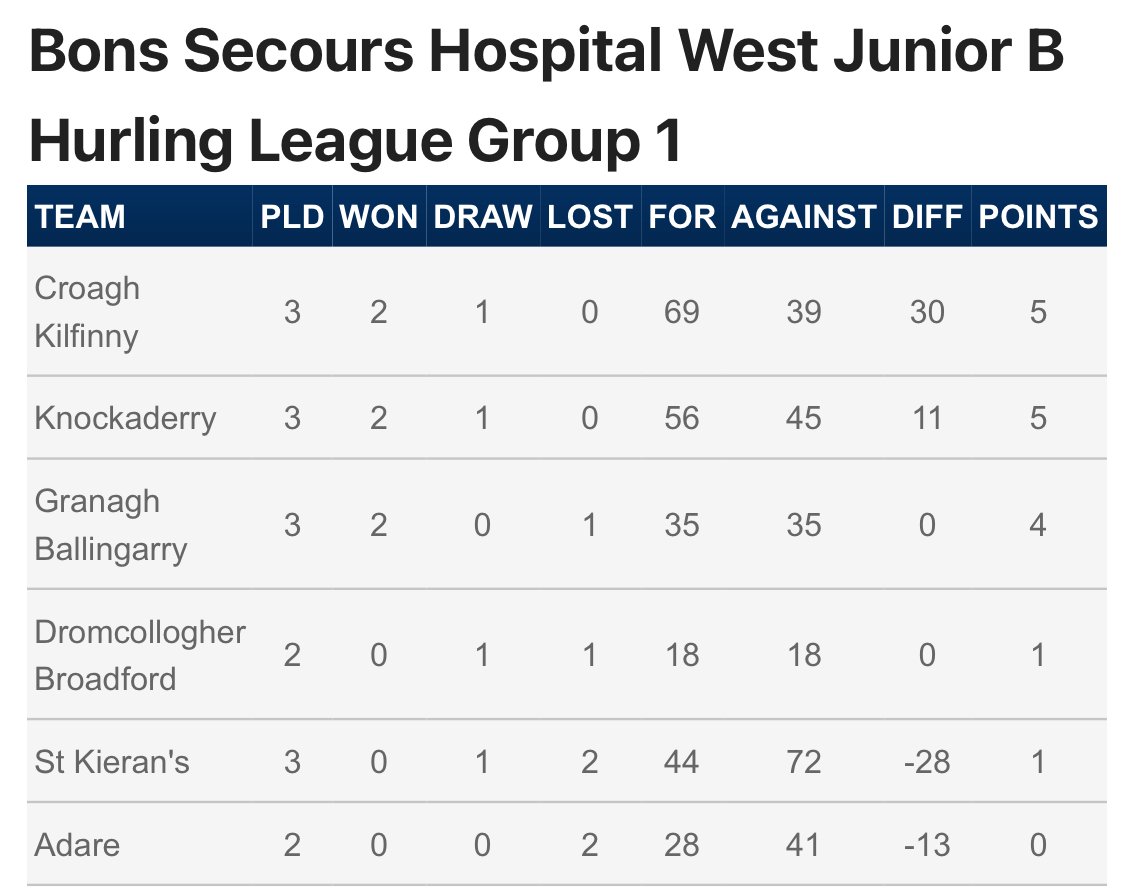
Task: Click the Hurling League Group 1 heading
Action: click(x=355, y=141)
